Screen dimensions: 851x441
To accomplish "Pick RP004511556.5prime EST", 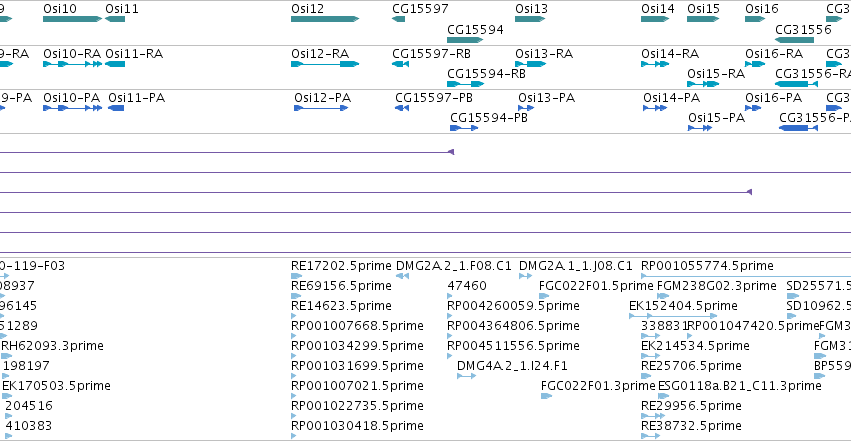I will click(x=450, y=356).
